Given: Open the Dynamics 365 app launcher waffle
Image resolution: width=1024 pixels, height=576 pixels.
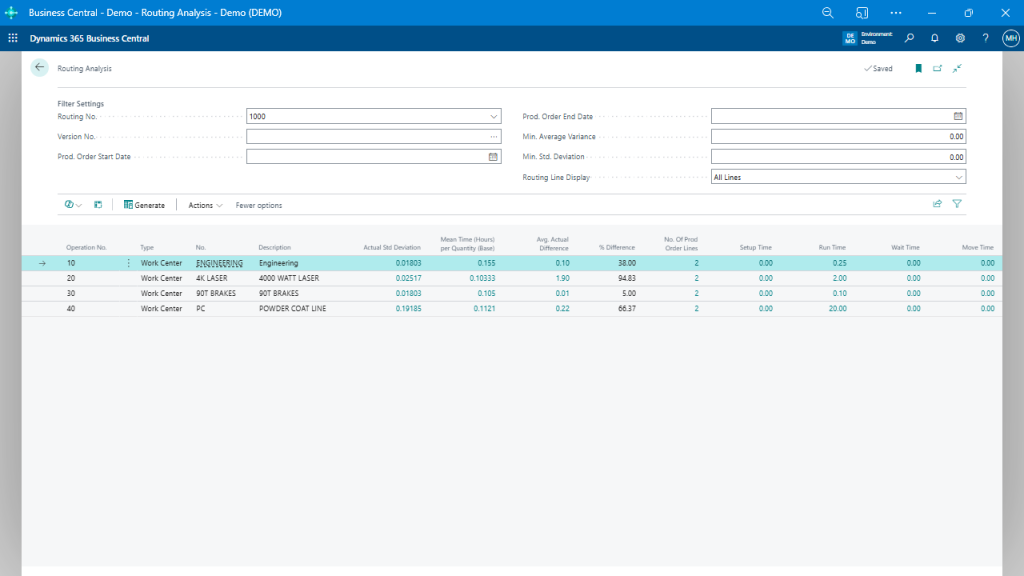Looking at the screenshot, I should point(12,37).
